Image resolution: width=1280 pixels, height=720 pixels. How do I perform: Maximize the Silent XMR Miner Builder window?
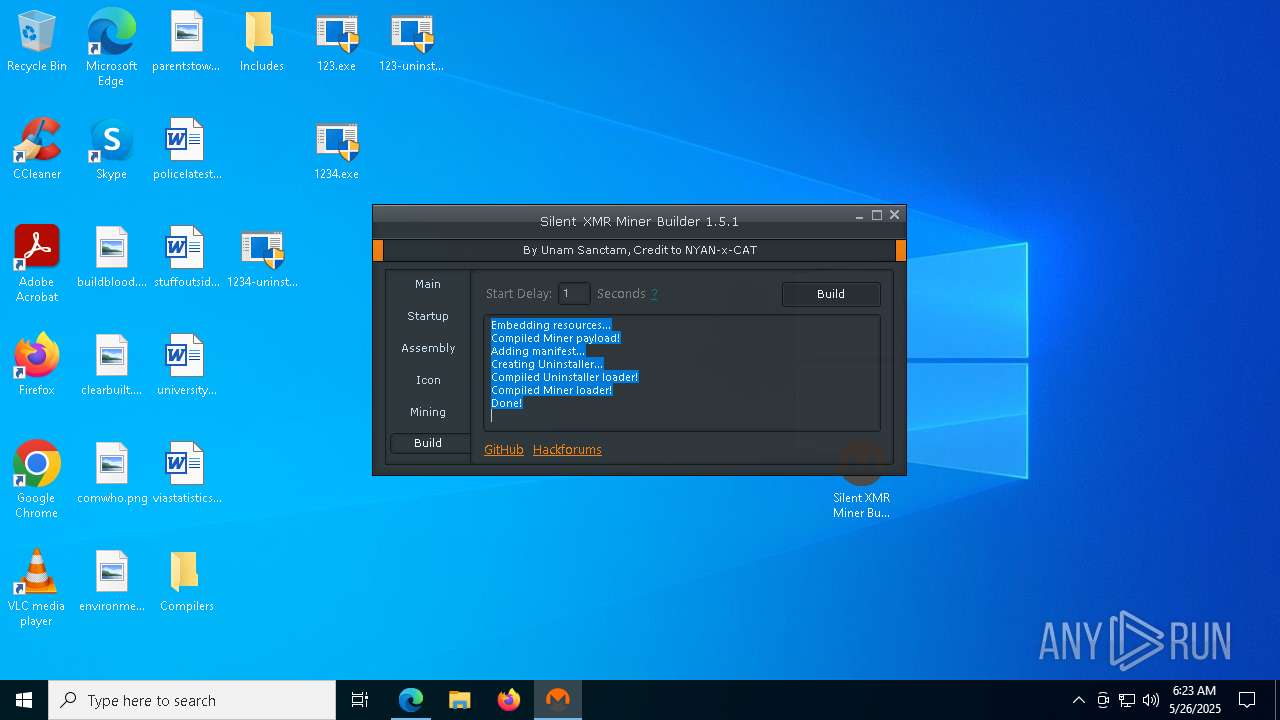coord(877,215)
